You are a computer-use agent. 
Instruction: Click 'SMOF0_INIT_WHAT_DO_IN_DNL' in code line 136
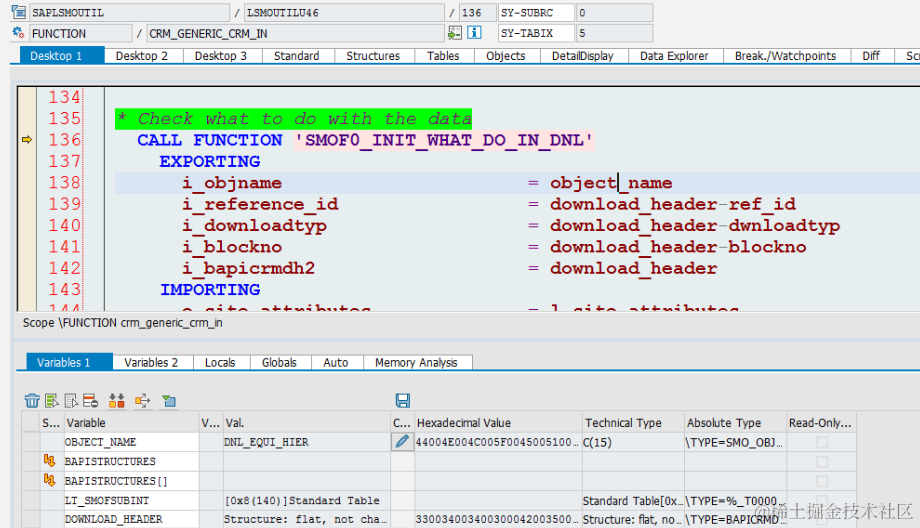click(x=444, y=140)
